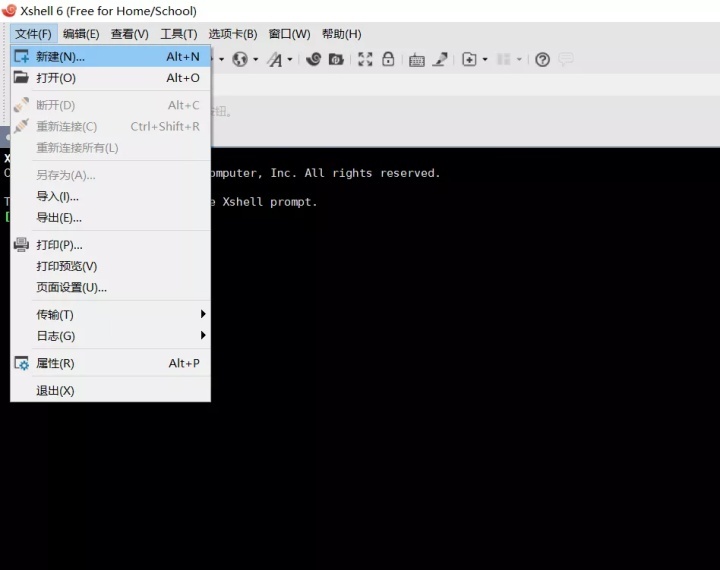Choose 导出(E)... from File menu
The image size is (720, 570).
[x=110, y=217]
